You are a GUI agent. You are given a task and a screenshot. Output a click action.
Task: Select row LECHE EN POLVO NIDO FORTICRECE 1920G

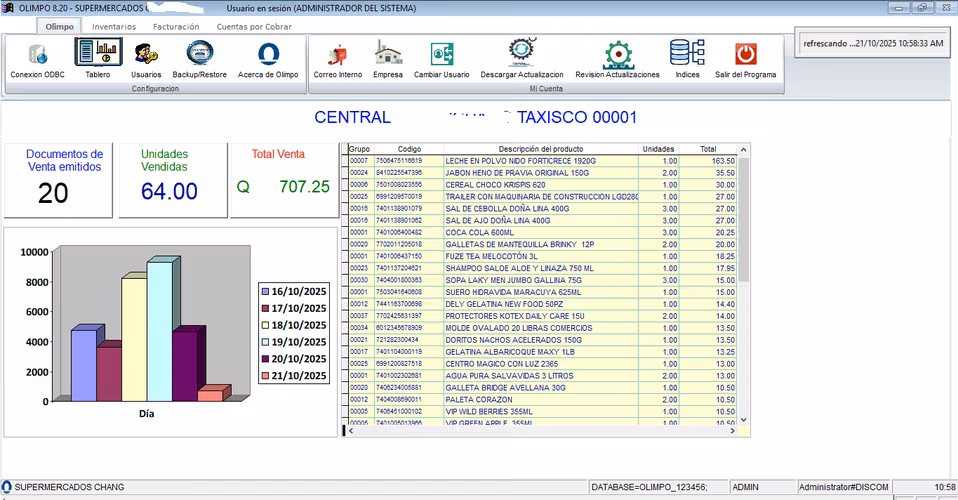coord(541,161)
